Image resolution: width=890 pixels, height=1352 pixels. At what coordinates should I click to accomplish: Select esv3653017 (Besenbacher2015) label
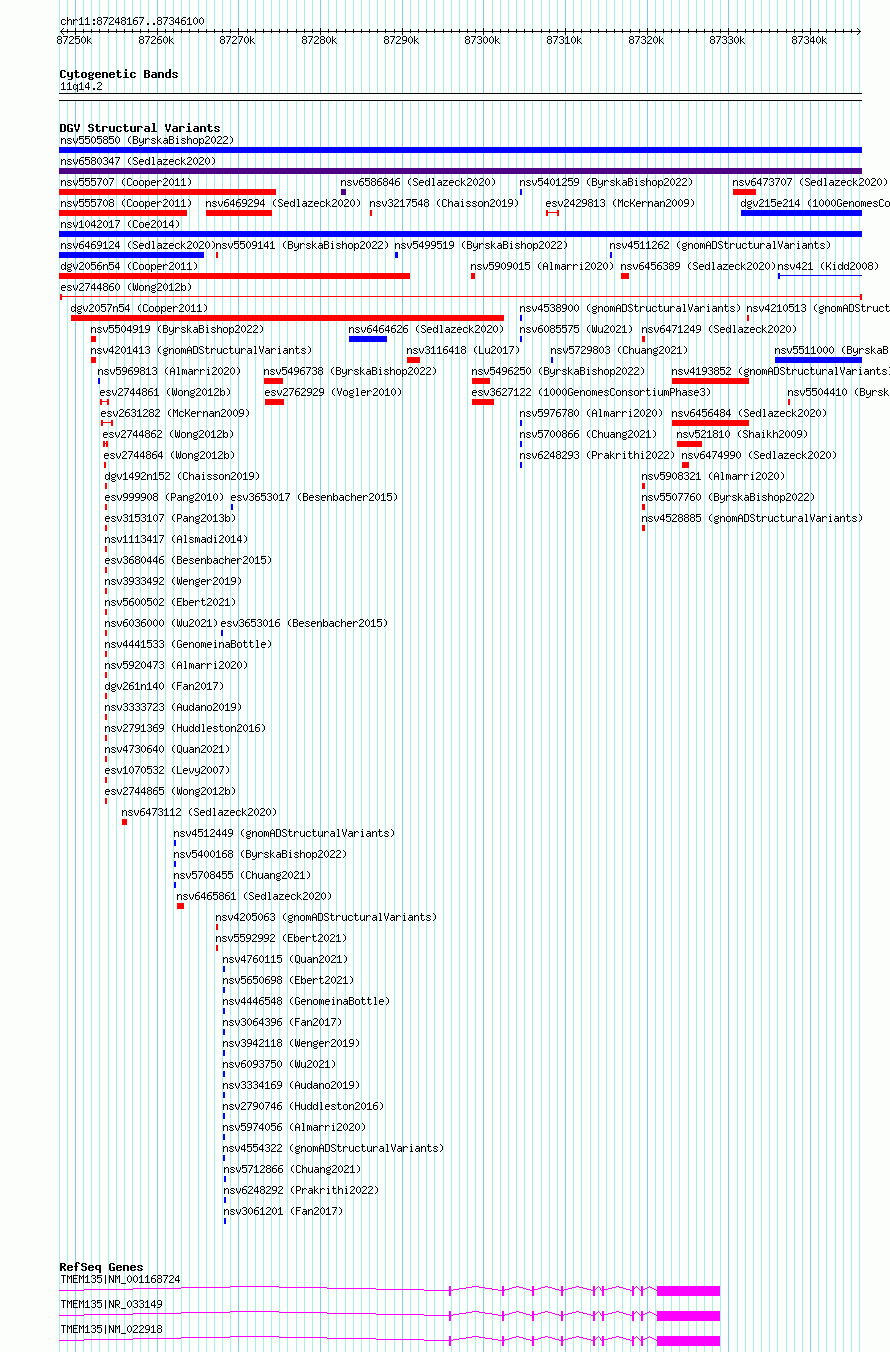(314, 497)
